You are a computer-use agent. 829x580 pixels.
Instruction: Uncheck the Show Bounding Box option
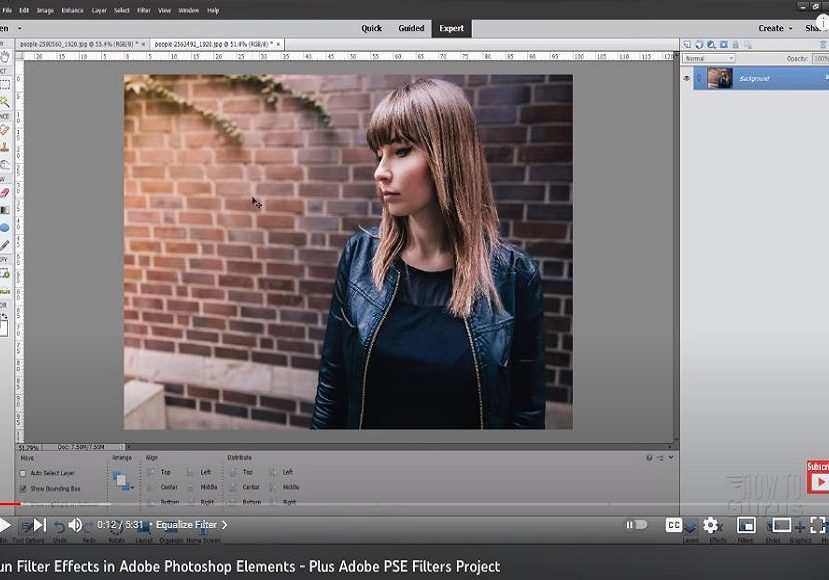tap(23, 488)
